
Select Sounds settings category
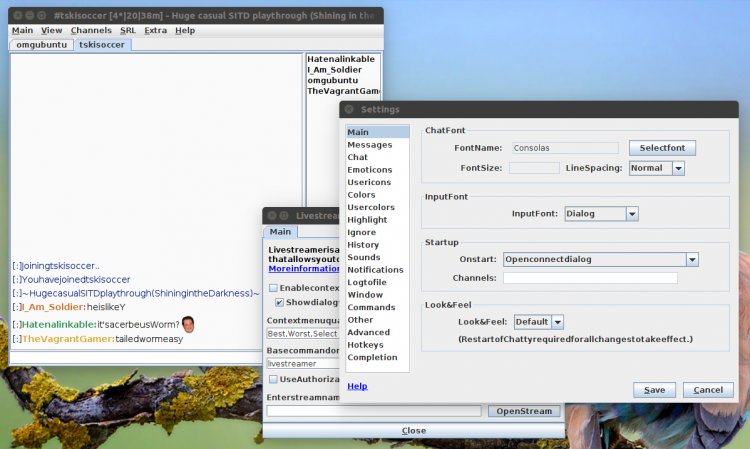coord(377,257)
